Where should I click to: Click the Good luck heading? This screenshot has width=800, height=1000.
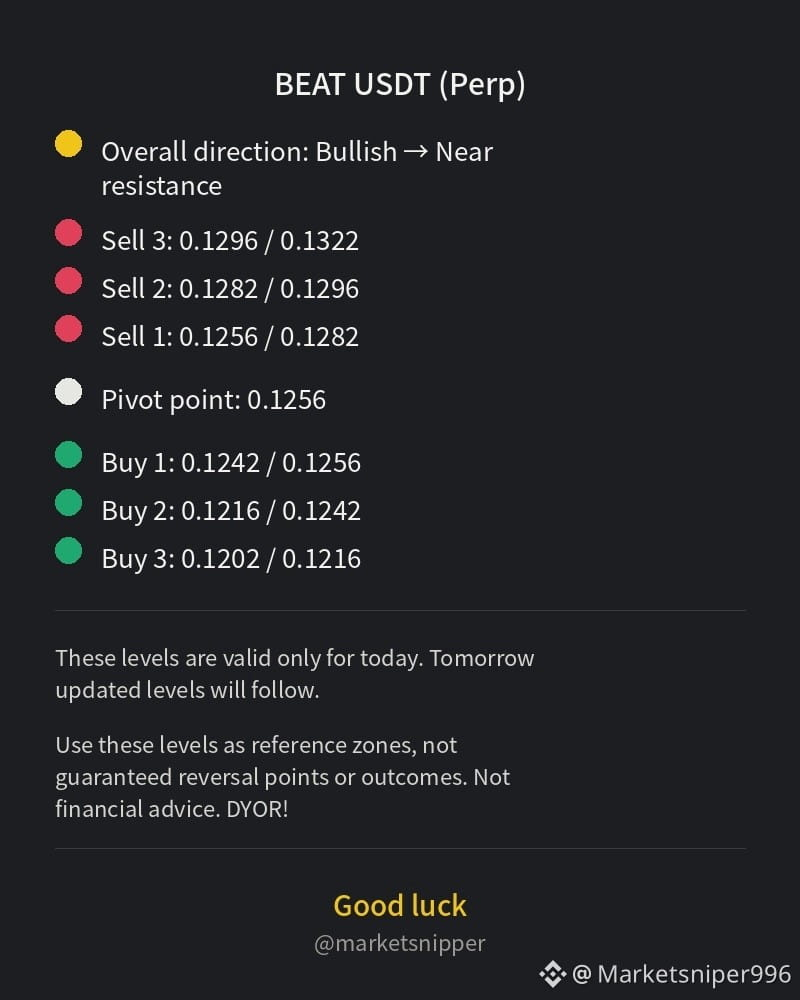point(400,906)
